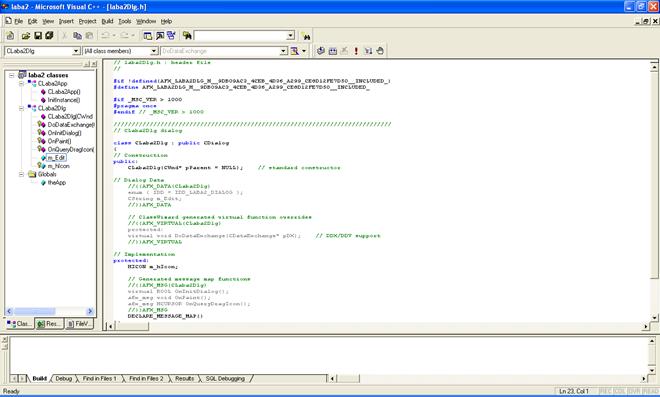The width and height of the screenshot is (660, 397).
Task: Switch to FileView workspace tab
Action: coord(79,324)
